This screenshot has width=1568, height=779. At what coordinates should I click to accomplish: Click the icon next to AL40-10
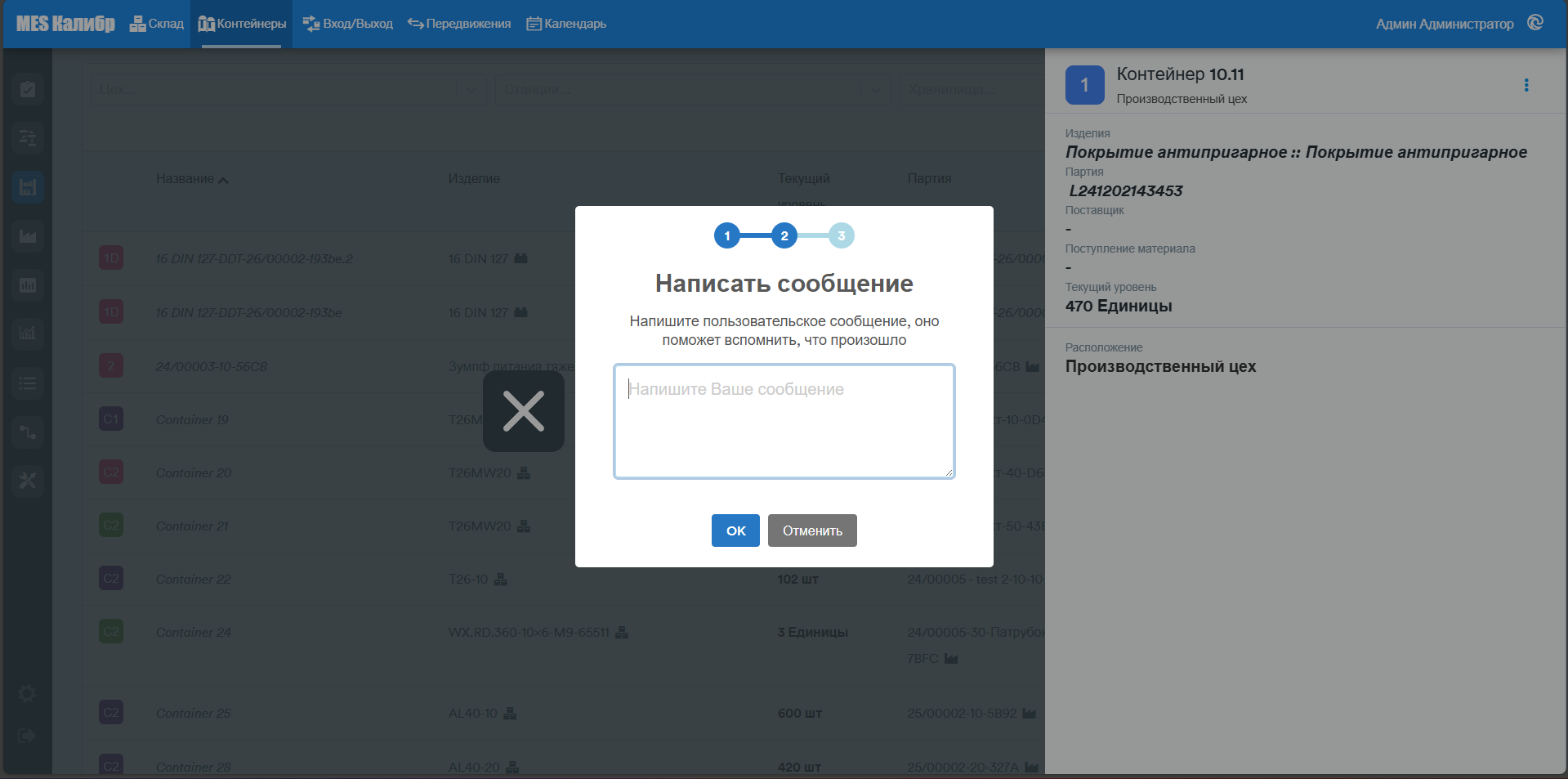[x=510, y=713]
